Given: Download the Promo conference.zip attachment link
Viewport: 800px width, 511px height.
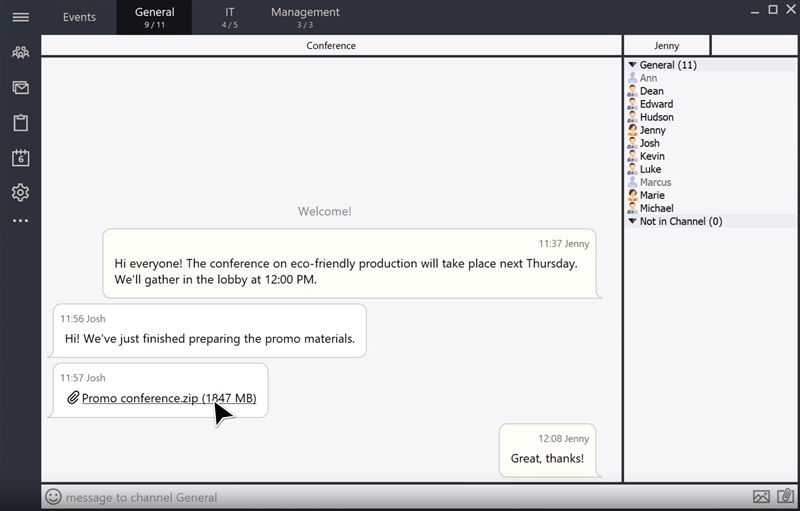Looking at the screenshot, I should (169, 398).
